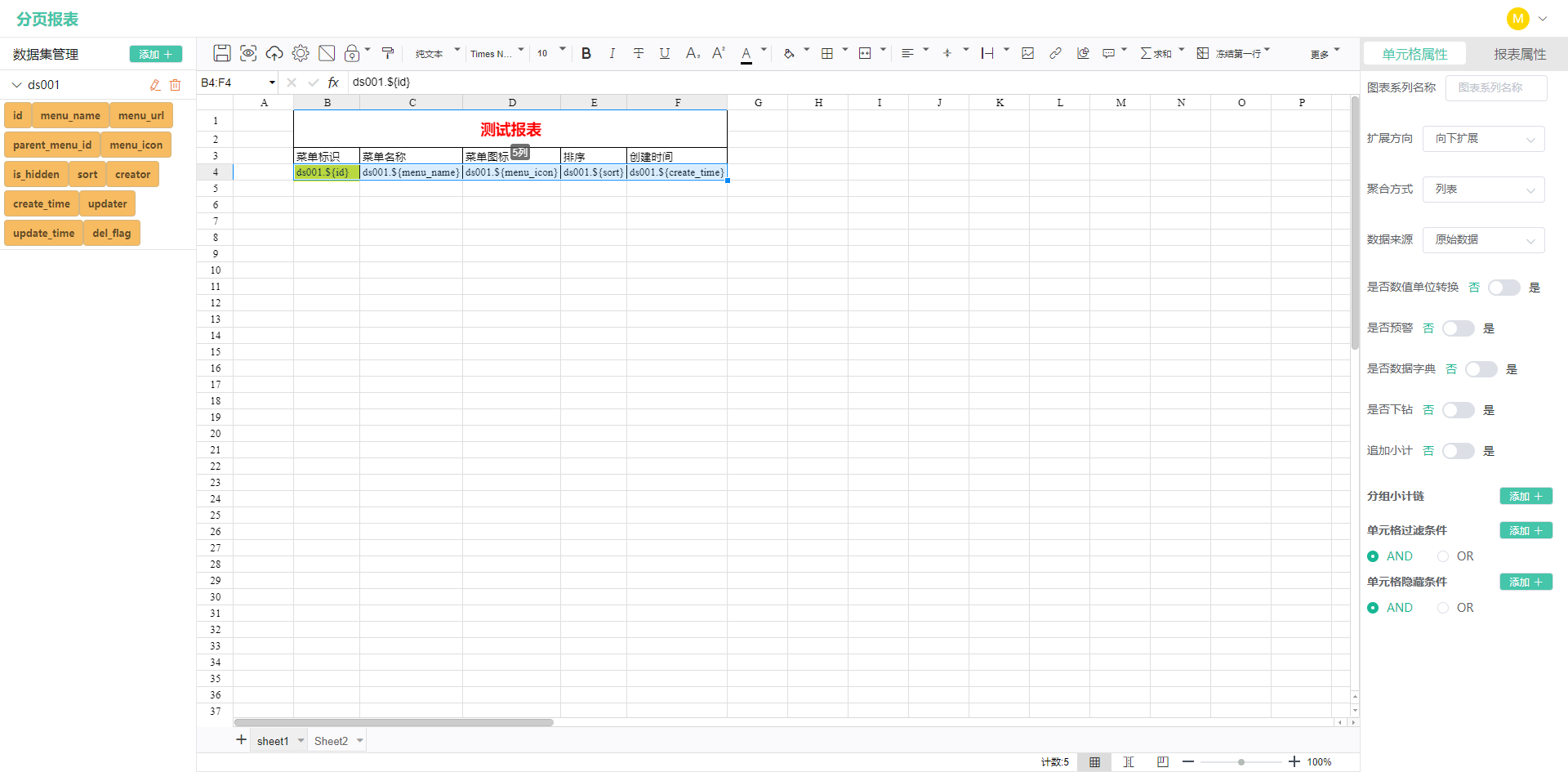
Task: Delete the ds001 dataset trash icon
Action: 175,85
